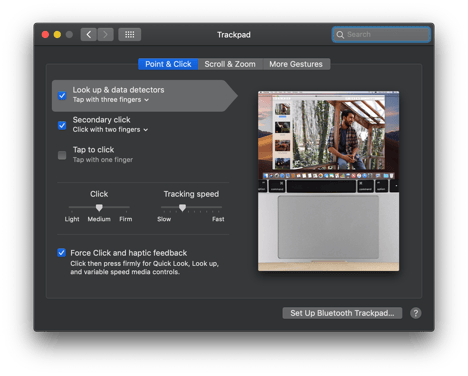Click the Secondary click label
The image size is (468, 376).
[101, 120]
